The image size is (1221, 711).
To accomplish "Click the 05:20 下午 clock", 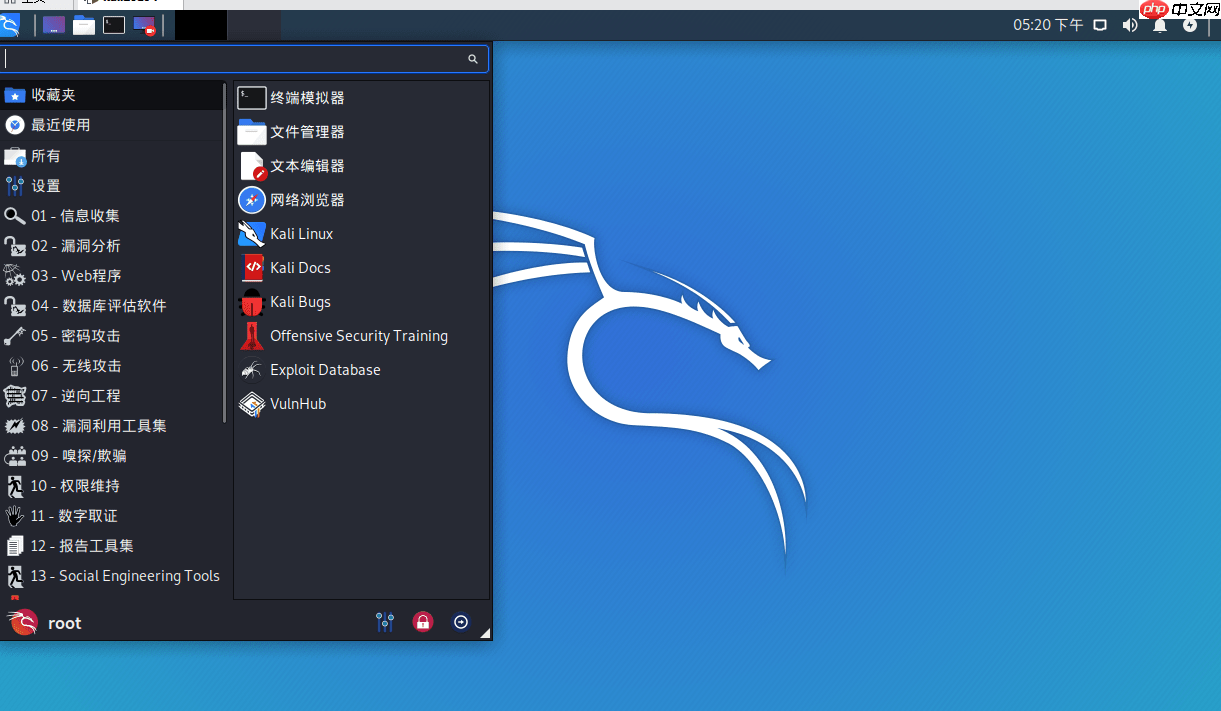I will pos(1048,25).
